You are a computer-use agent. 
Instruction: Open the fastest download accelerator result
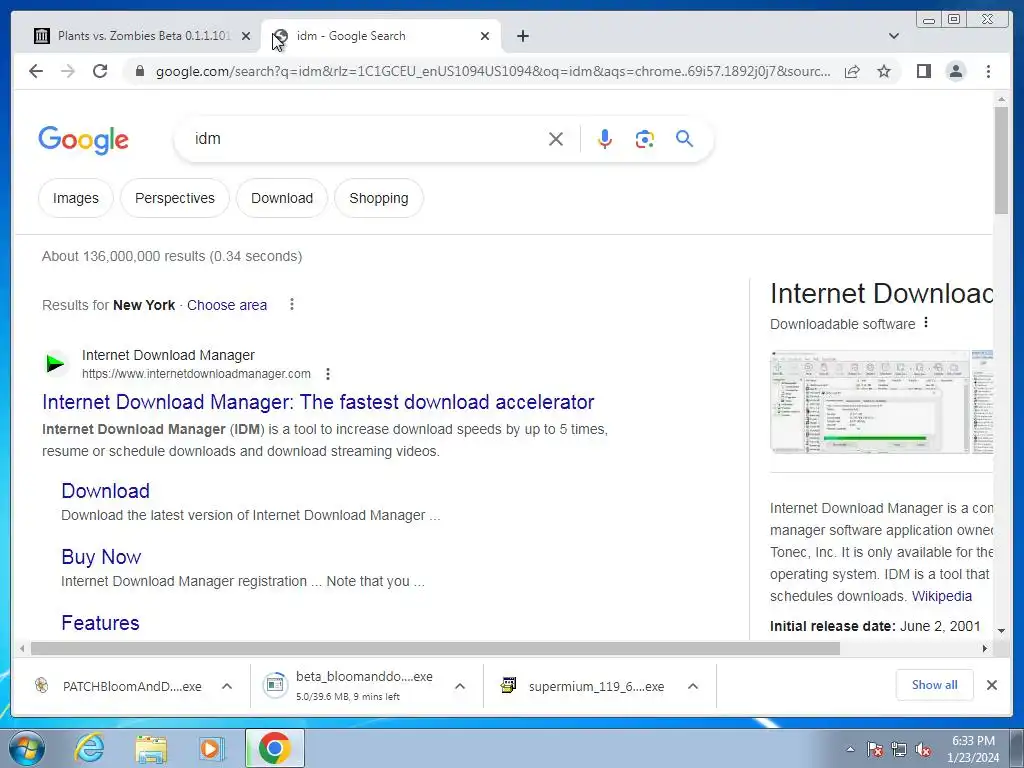[318, 402]
